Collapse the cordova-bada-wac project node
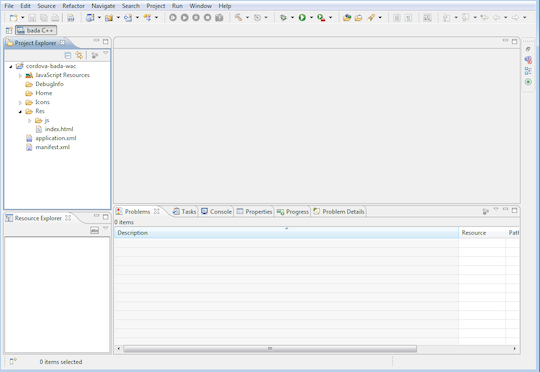This screenshot has width=540, height=372. coord(11,66)
